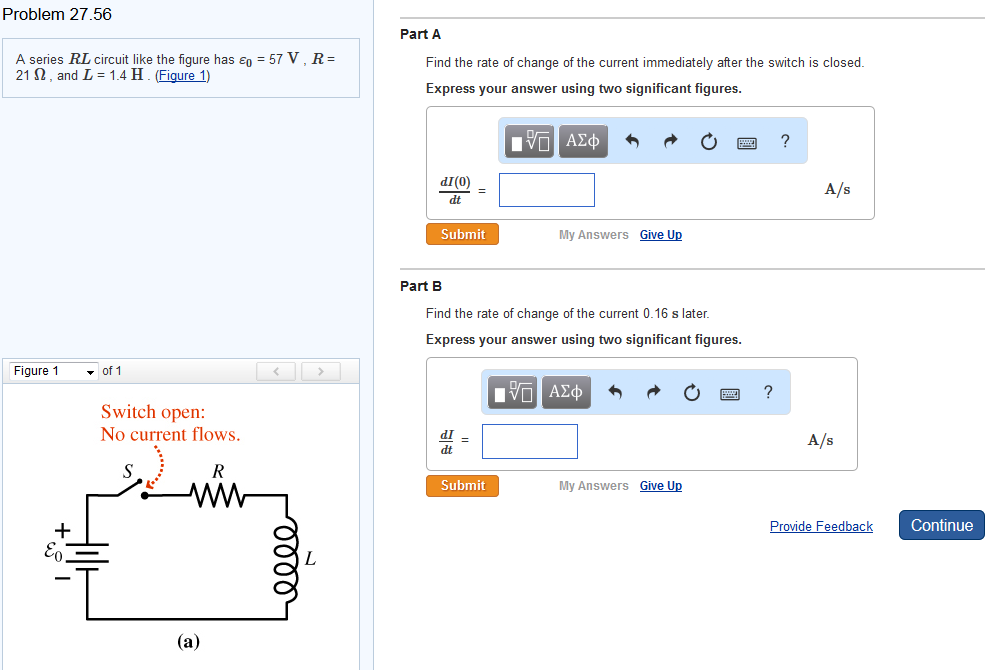Redo entry in Part B toolbar
The height and width of the screenshot is (670, 992).
[654, 392]
